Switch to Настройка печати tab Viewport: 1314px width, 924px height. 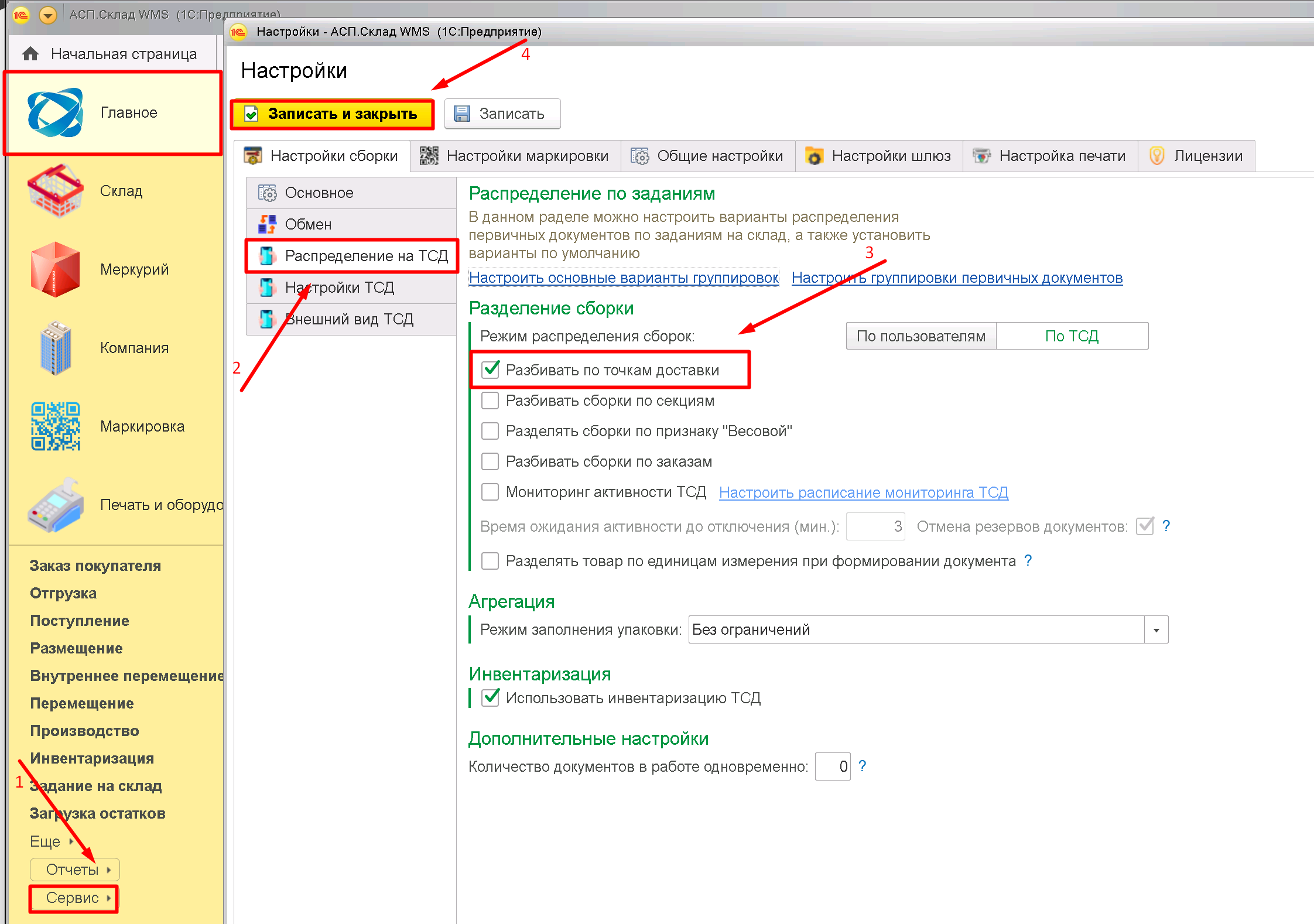pyautogui.click(x=1050, y=156)
